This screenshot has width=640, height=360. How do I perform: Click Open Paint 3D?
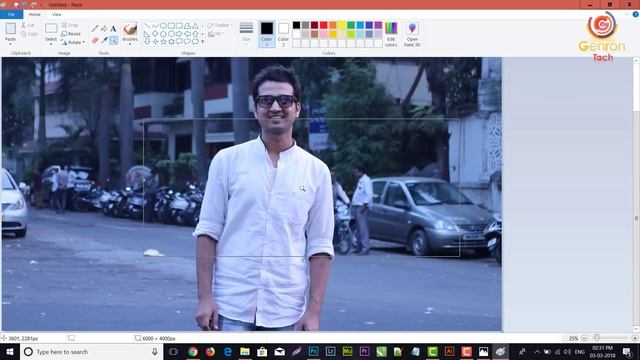(x=412, y=34)
